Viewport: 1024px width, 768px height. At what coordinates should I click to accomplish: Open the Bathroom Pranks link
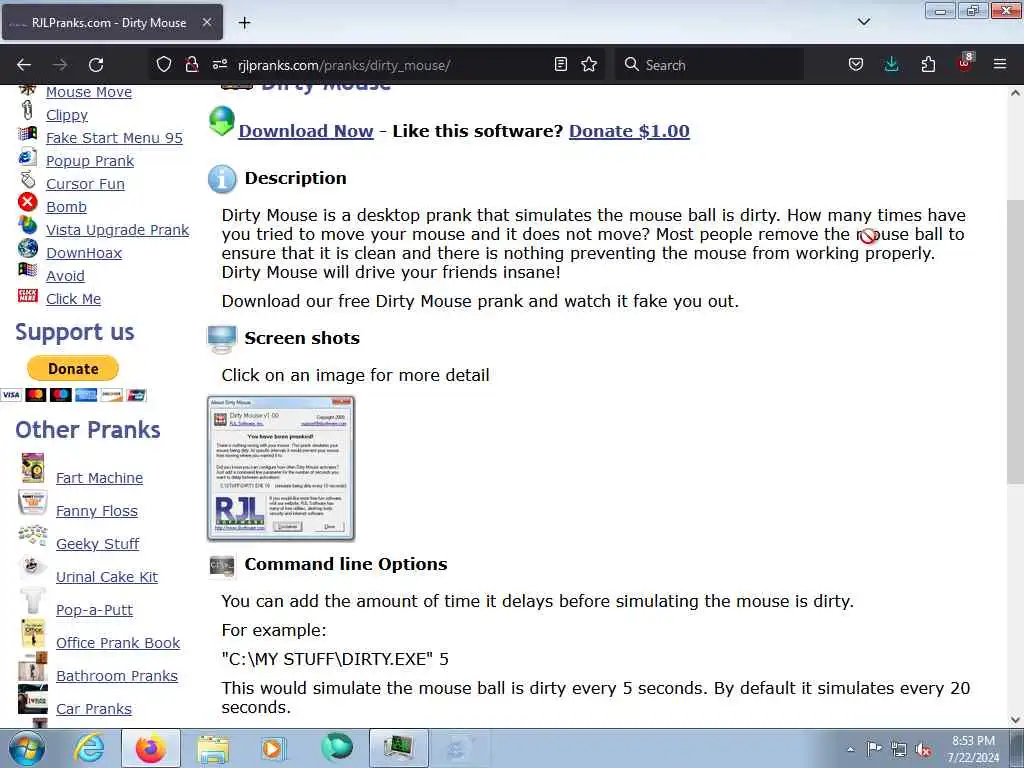117,676
